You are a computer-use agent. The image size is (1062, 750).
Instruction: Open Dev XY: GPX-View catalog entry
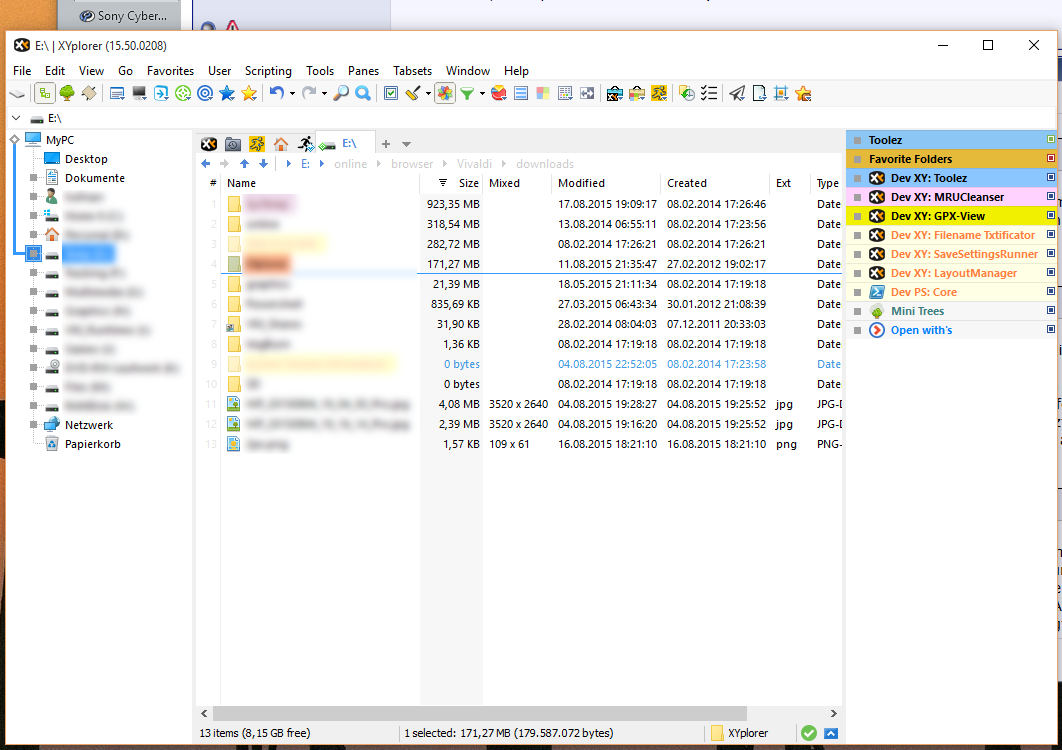tap(937, 216)
